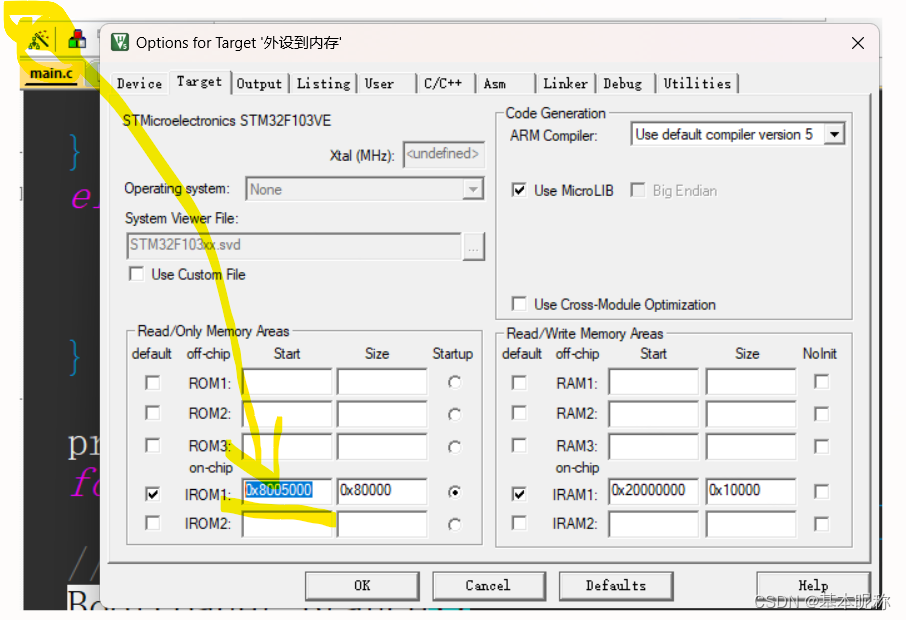The image size is (906, 620).
Task: Close the Options for Target dialog
Action: [x=858, y=43]
